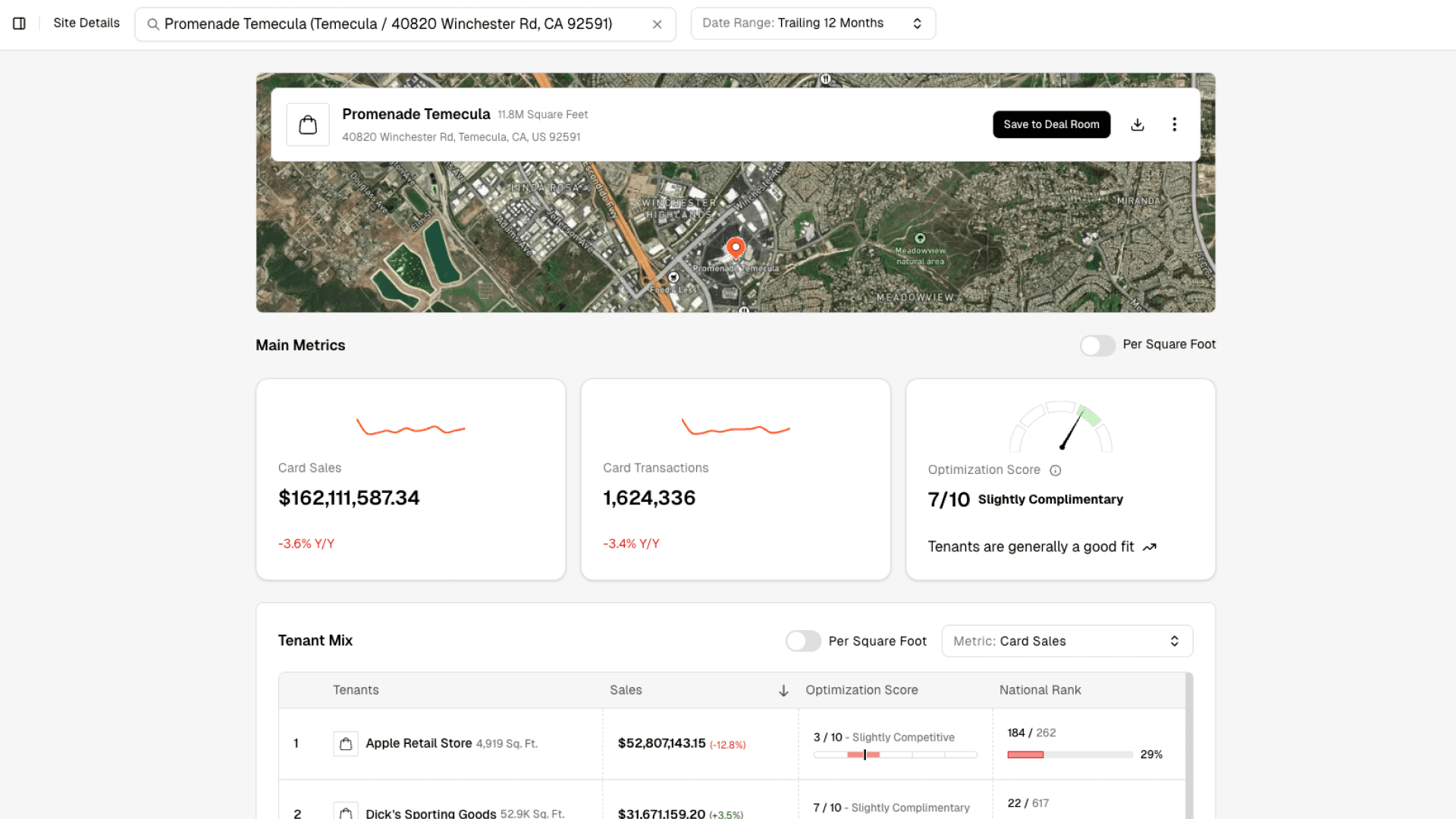The width and height of the screenshot is (1456, 819).
Task: Enable Per Square Foot for Main Metrics
Action: point(1097,345)
